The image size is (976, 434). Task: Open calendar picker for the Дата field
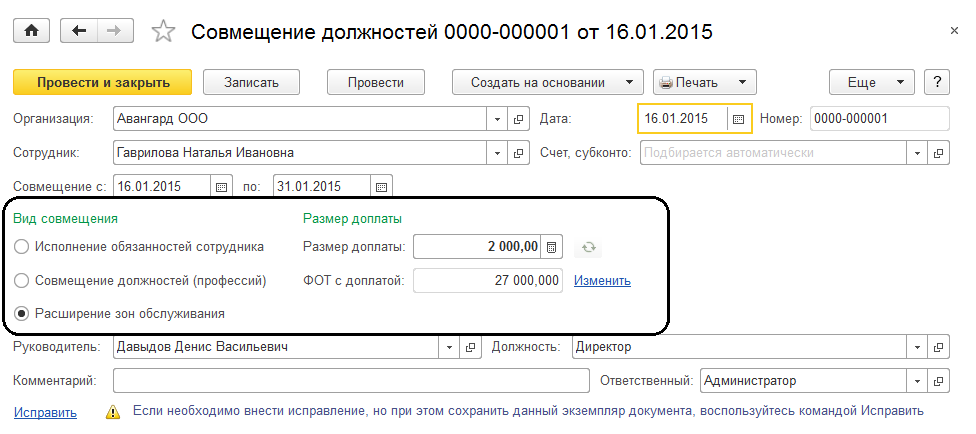point(739,119)
